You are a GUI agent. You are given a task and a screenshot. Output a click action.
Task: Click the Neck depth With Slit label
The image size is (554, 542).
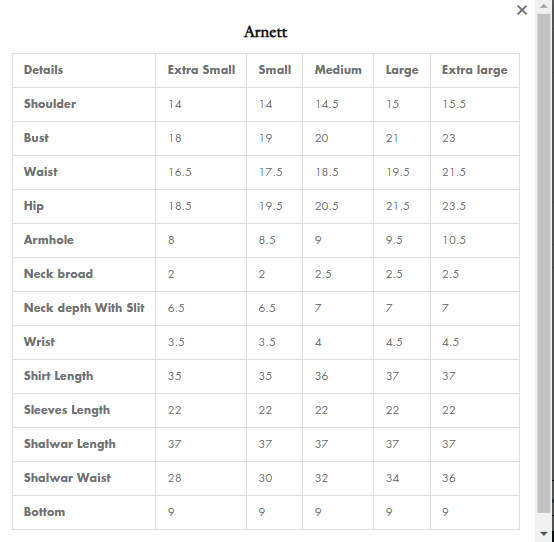pyautogui.click(x=84, y=308)
